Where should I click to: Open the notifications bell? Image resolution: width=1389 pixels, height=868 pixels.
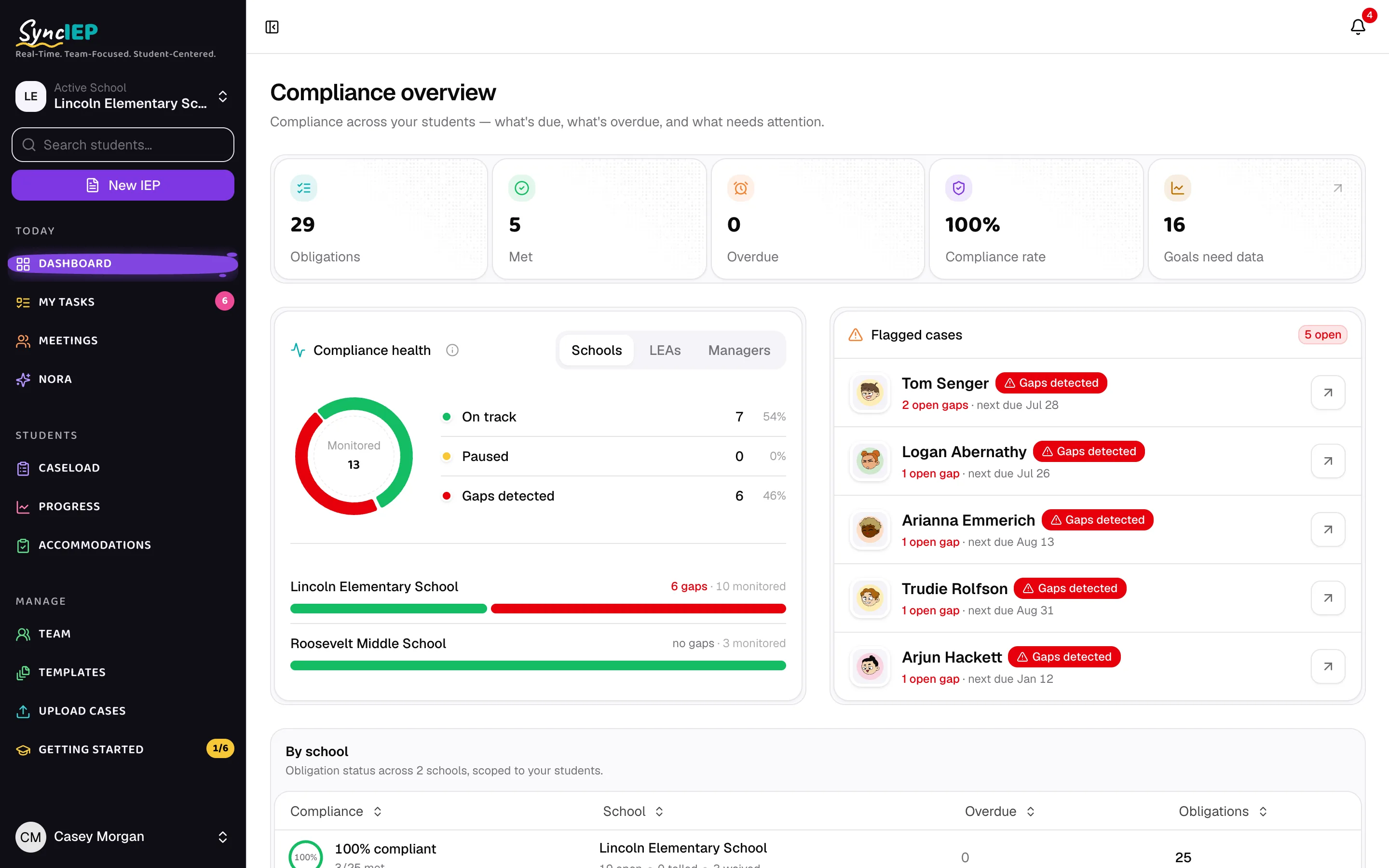pyautogui.click(x=1358, y=27)
